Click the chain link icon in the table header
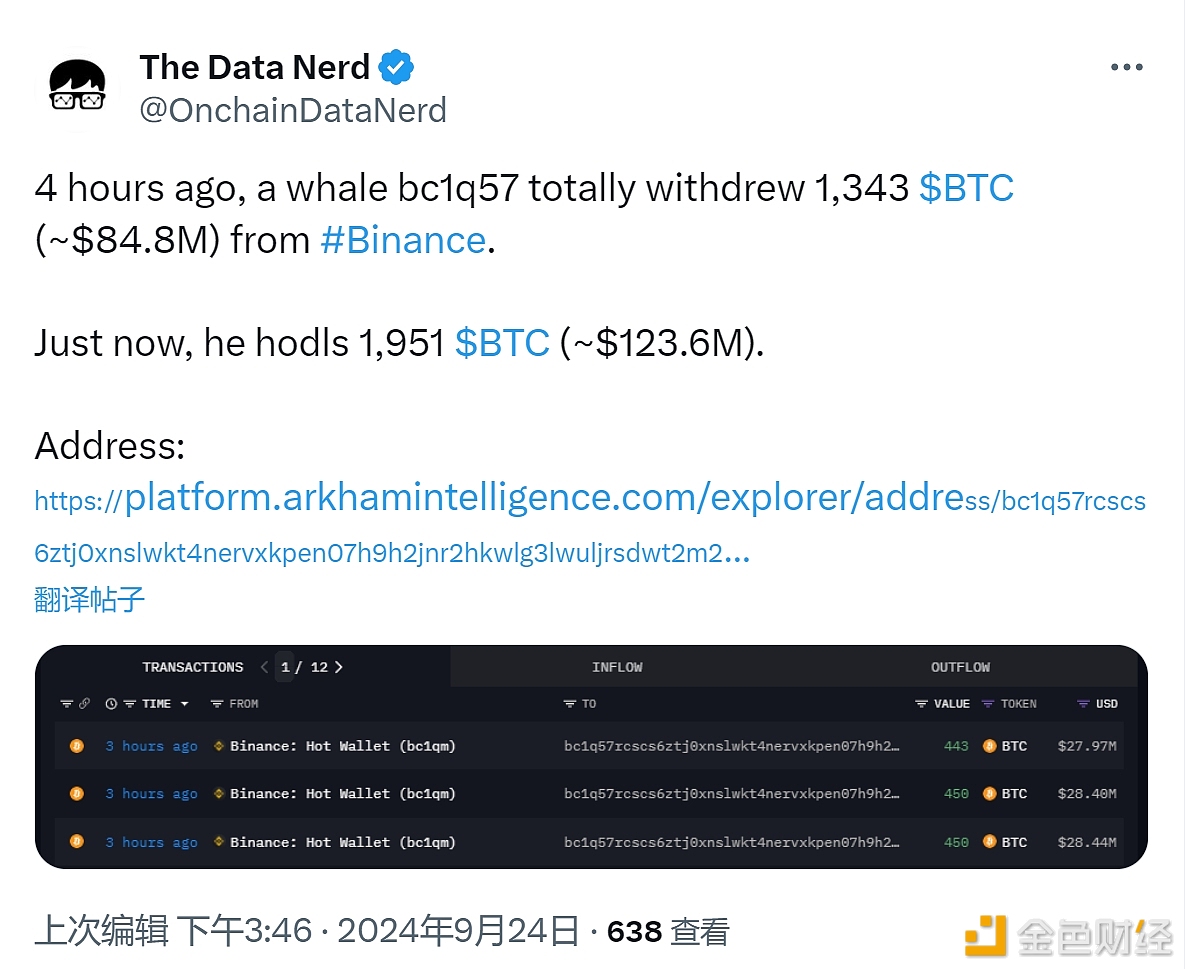Screen dimensions: 1185x969 84,703
